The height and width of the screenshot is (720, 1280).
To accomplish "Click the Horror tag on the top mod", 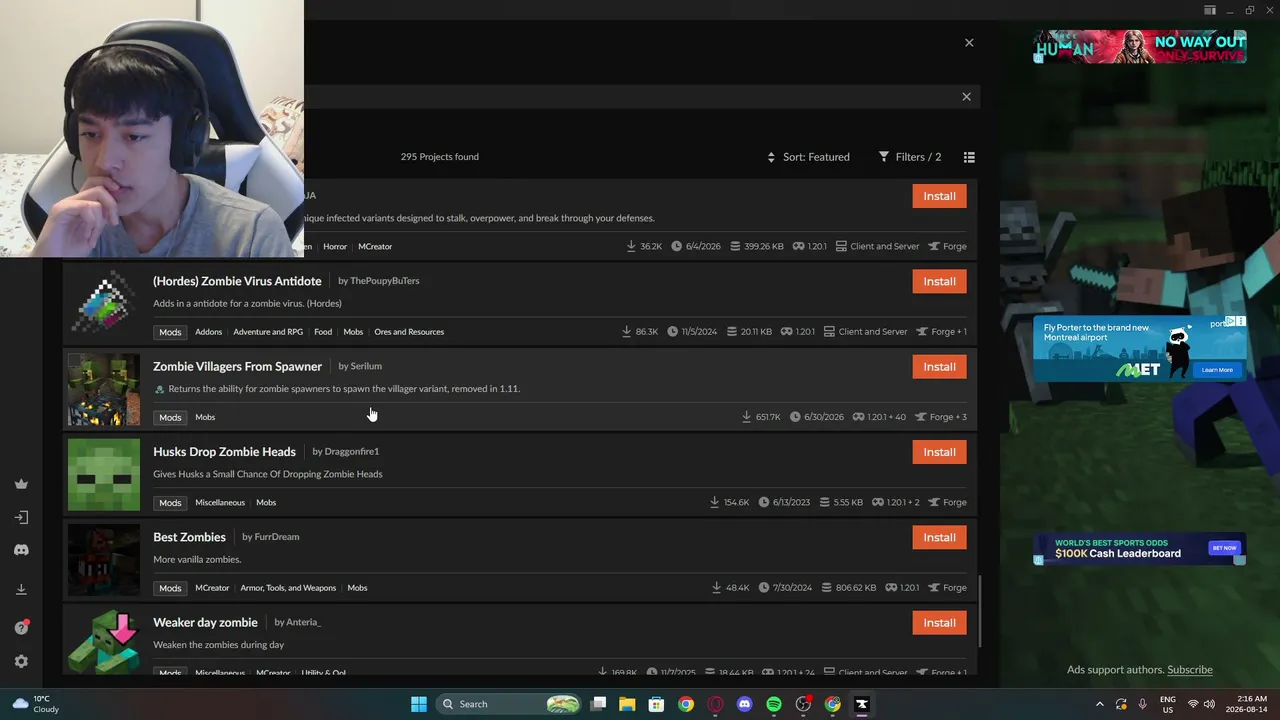I will pos(335,246).
